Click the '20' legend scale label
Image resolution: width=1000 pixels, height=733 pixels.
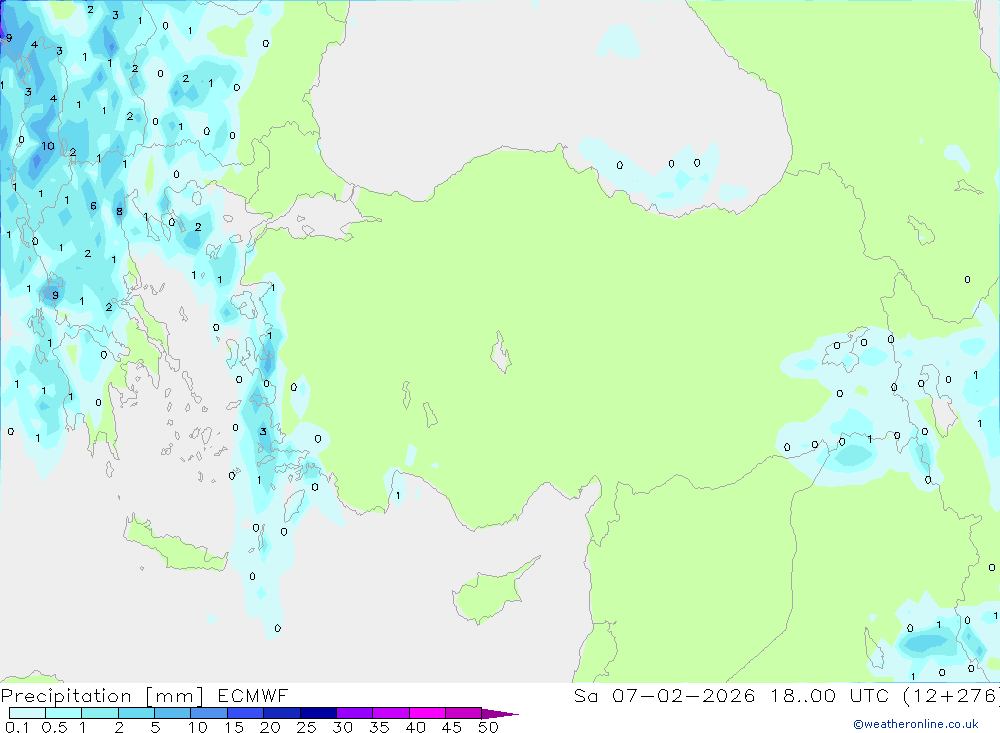click(270, 727)
